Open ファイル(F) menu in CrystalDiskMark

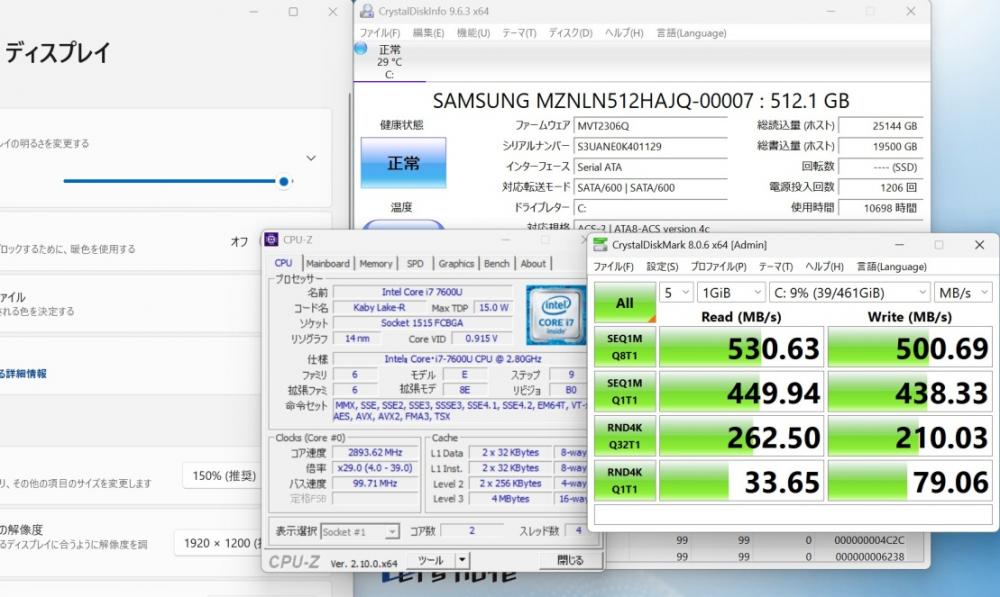point(614,267)
